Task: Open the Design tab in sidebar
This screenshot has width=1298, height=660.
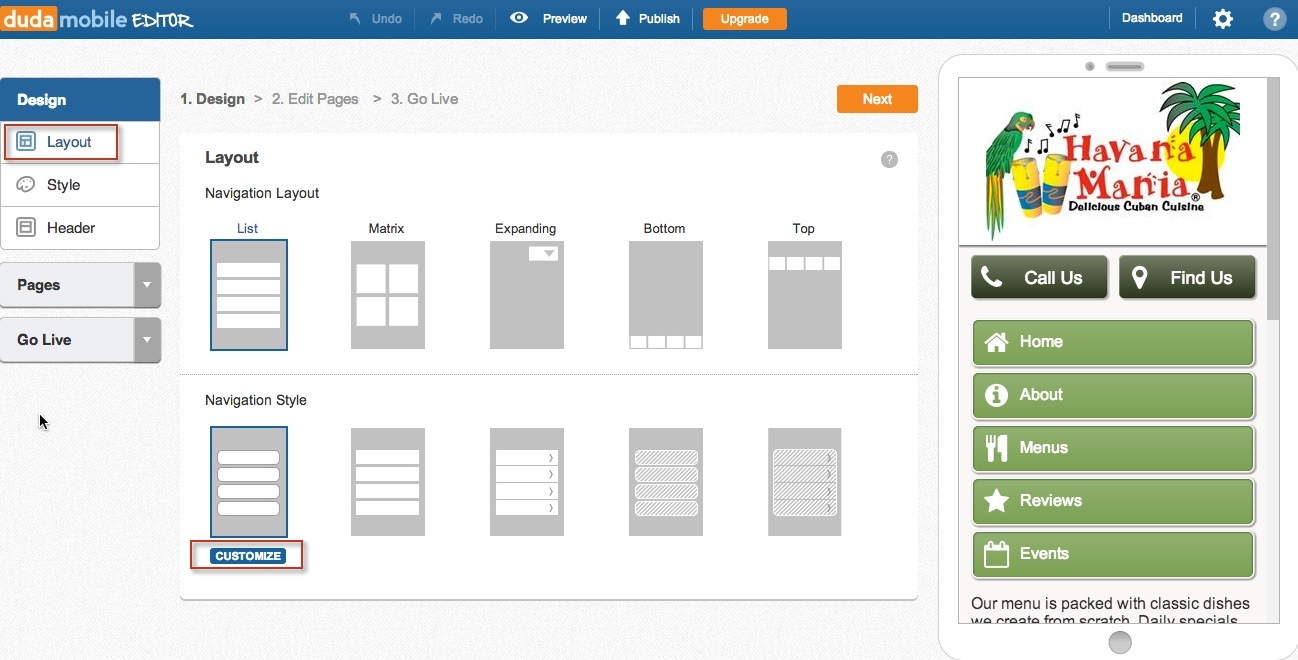Action: (80, 100)
